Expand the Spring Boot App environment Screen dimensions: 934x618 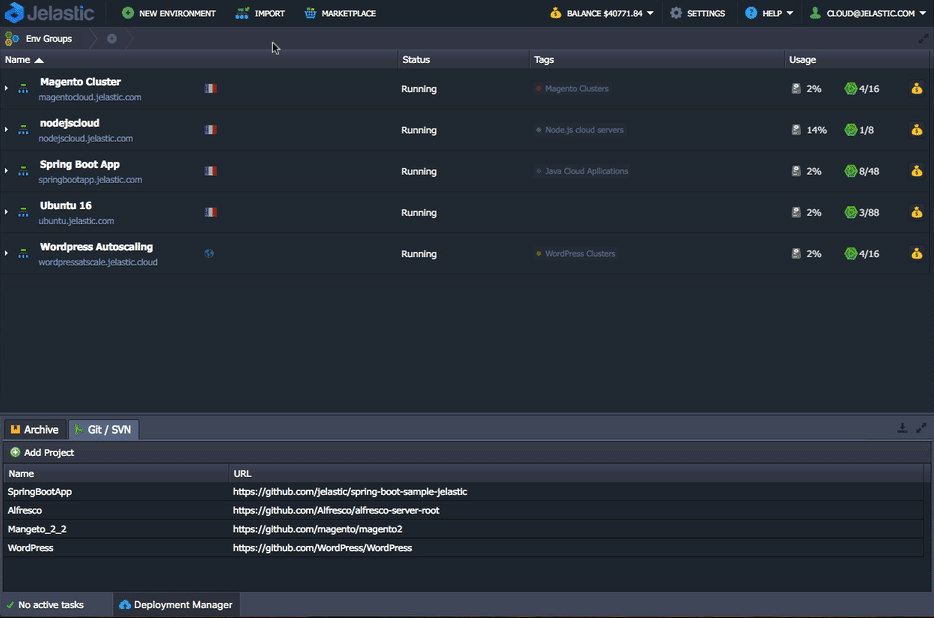(7, 171)
